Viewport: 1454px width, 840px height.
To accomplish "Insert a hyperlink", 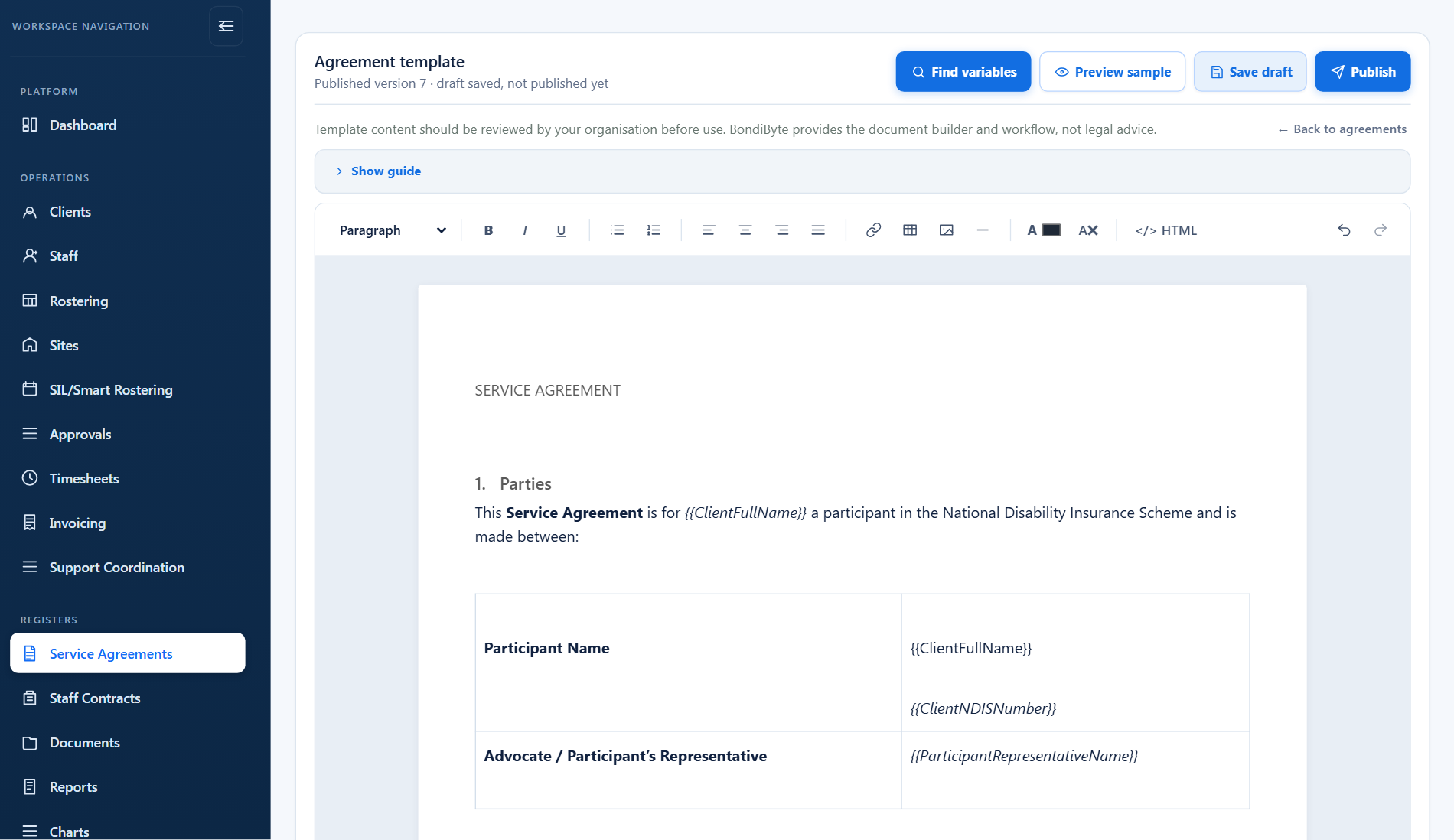I will coord(873,230).
